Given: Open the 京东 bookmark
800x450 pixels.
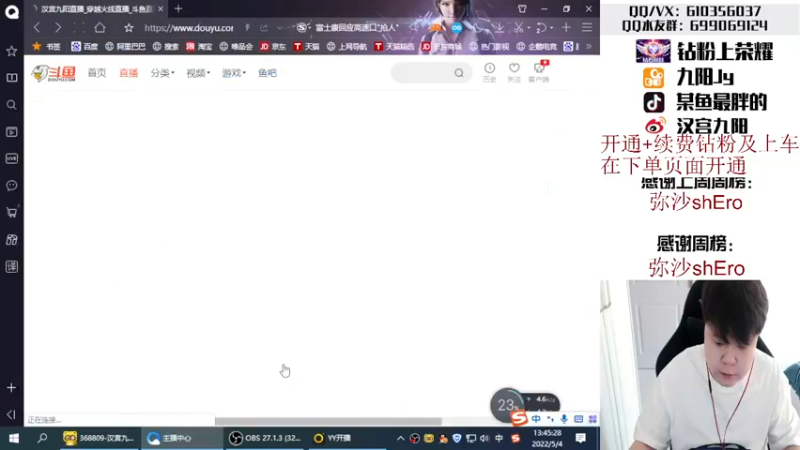Looking at the screenshot, I should pos(273,46).
